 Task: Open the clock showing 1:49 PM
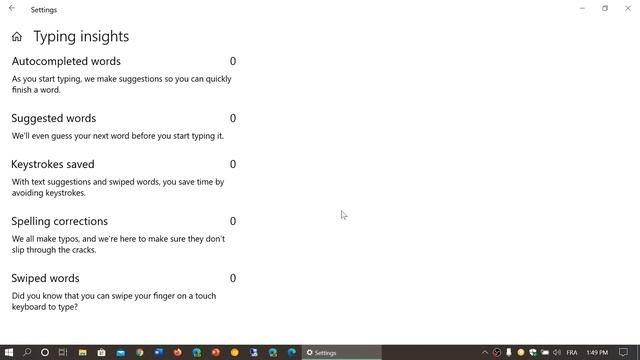click(x=597, y=352)
